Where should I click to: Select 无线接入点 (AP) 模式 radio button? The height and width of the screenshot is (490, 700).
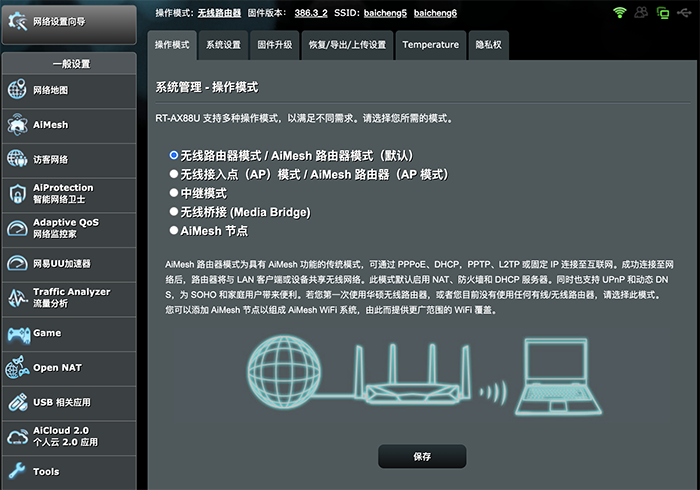[174, 174]
